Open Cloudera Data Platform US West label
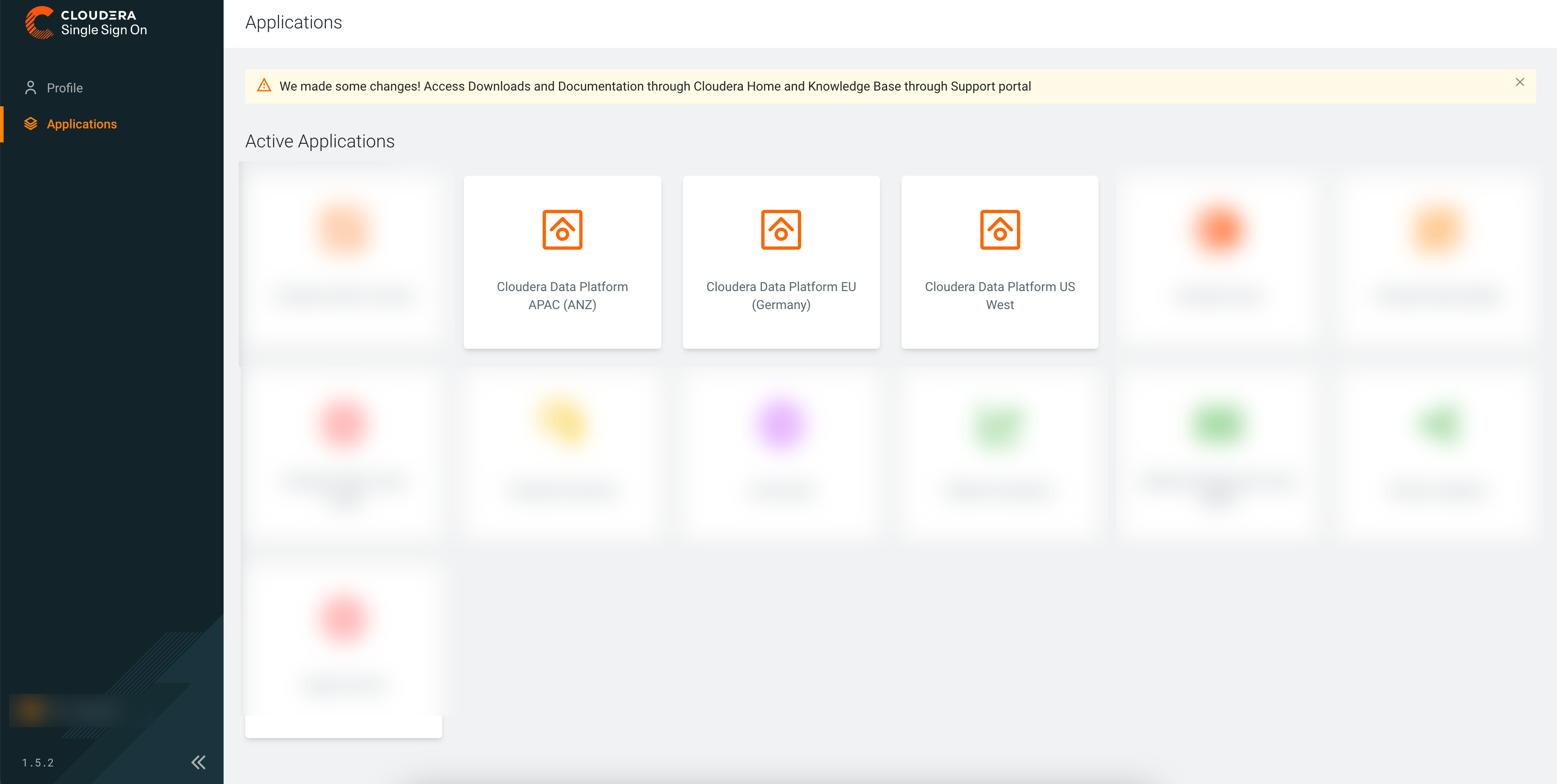 pos(999,296)
